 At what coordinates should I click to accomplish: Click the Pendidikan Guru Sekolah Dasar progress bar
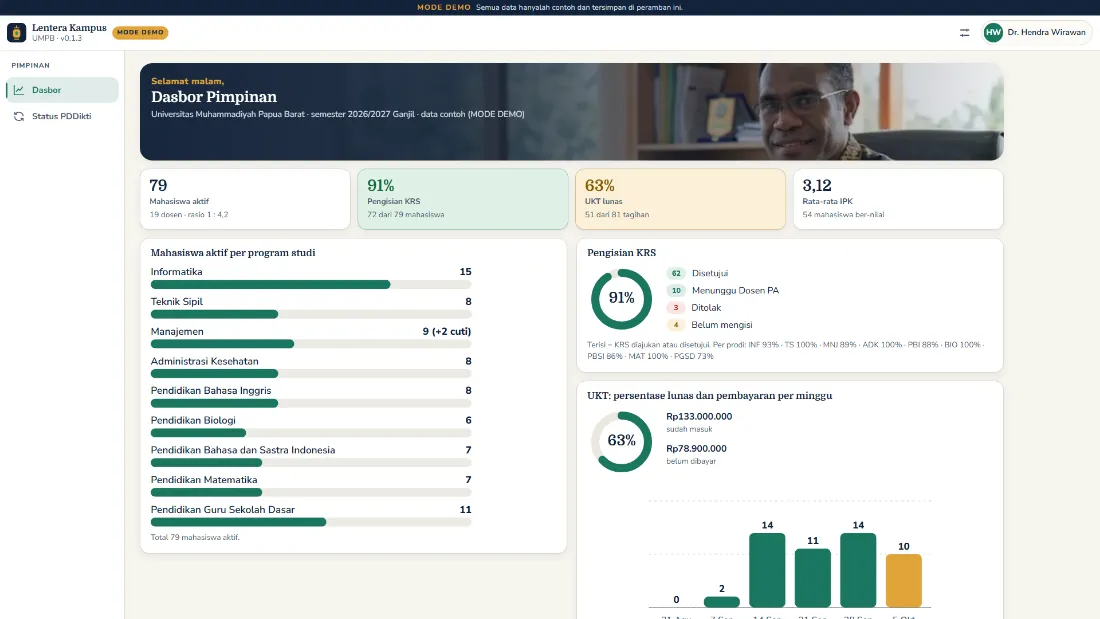point(311,522)
